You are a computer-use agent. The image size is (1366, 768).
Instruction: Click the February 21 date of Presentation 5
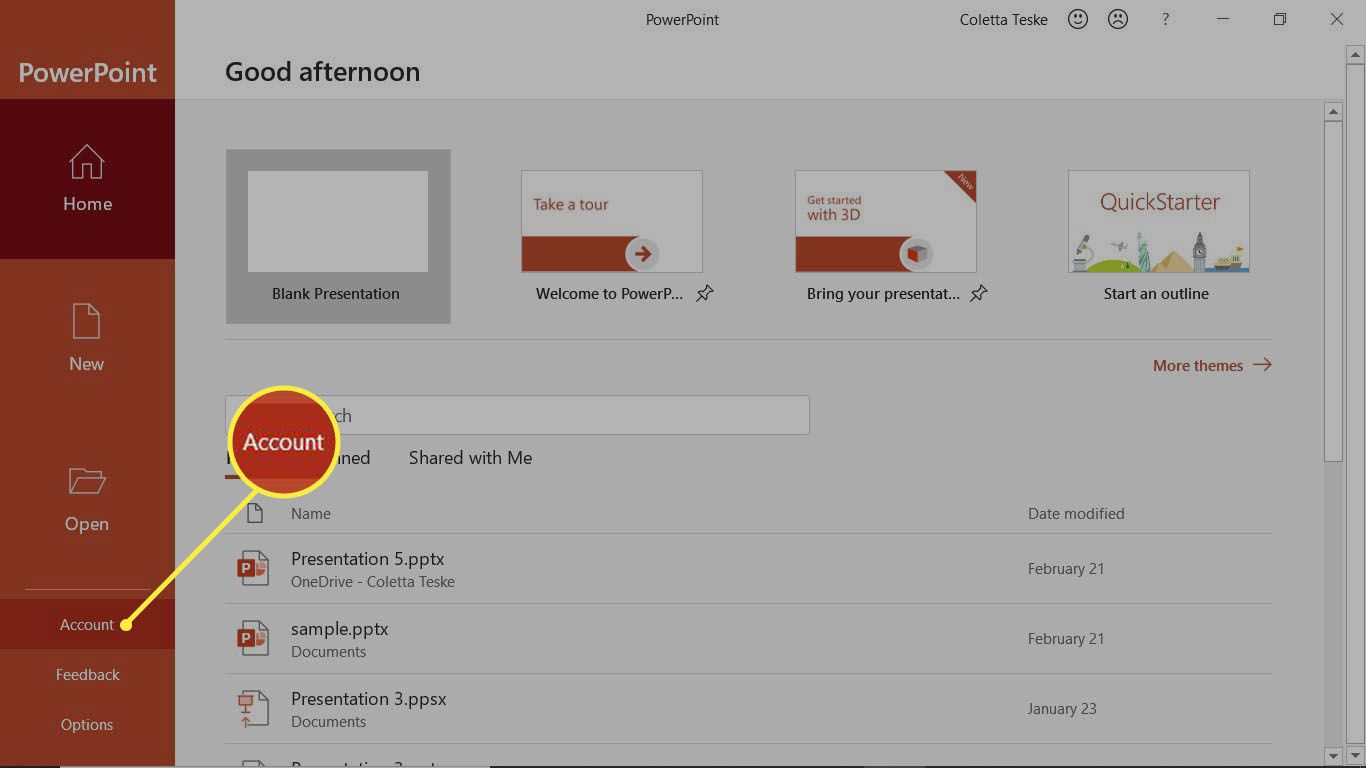(x=1066, y=568)
